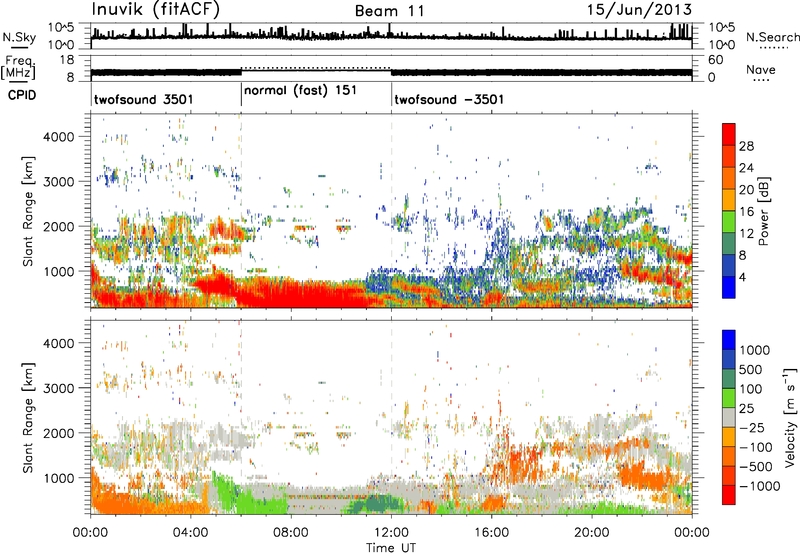Click '4000' on the power panel range axis
This screenshot has width=800, height=554.
[58, 137]
